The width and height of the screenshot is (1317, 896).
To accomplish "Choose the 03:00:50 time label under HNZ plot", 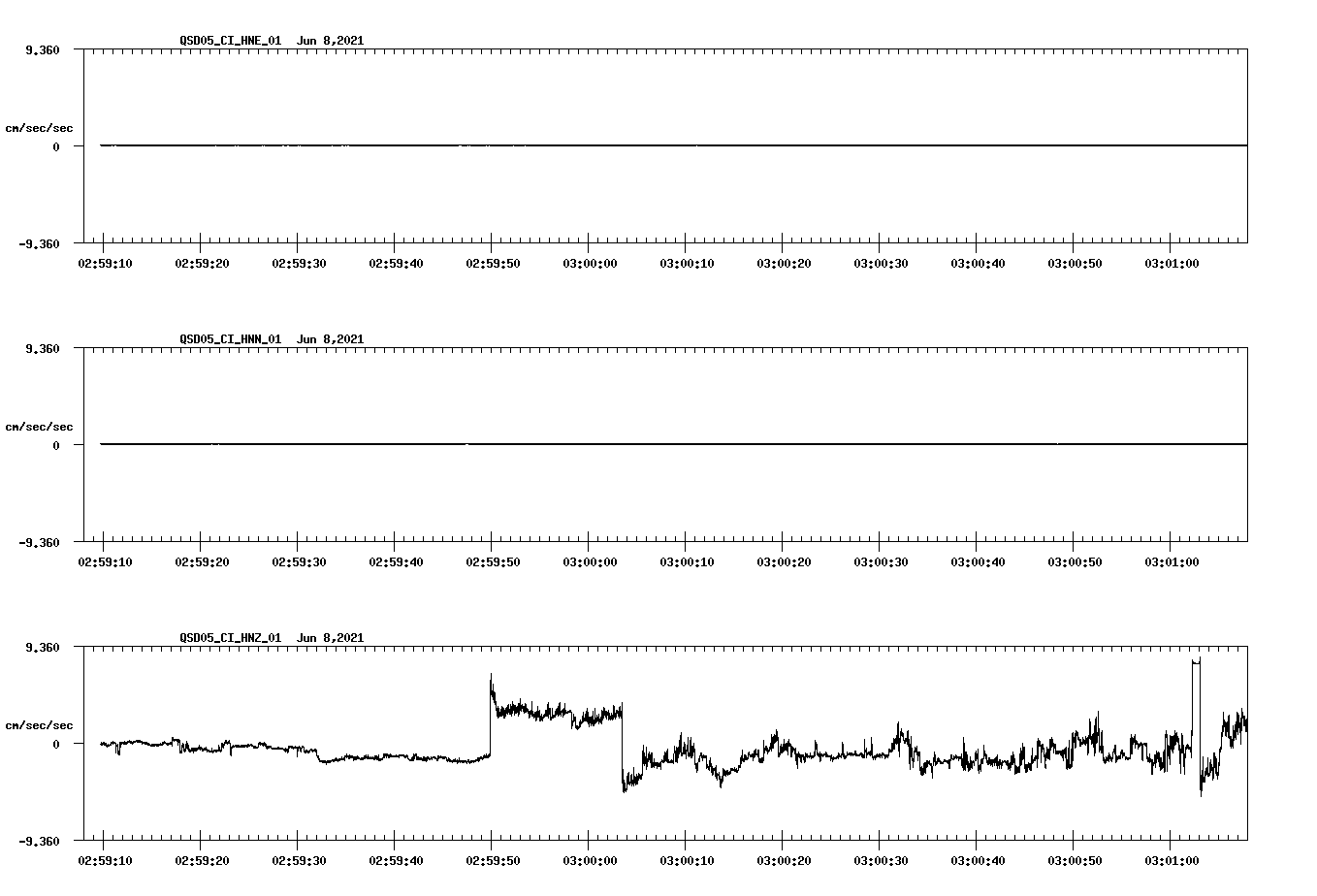I will tap(1075, 860).
